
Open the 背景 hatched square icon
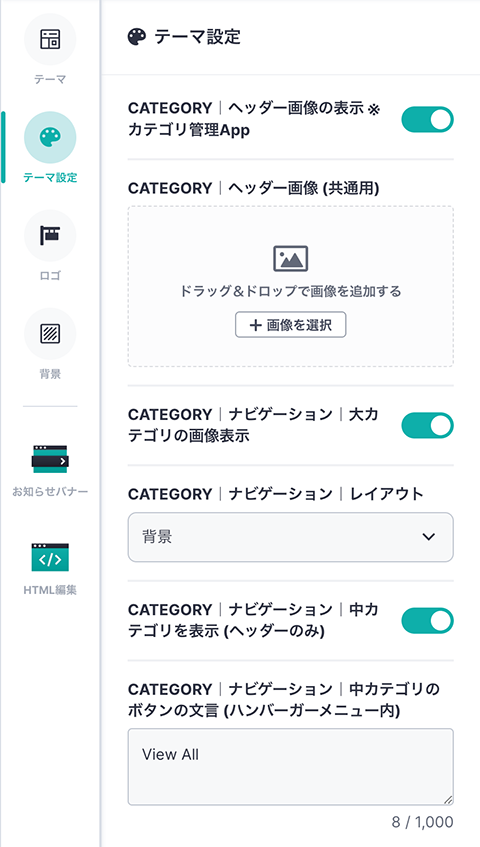pos(50,334)
